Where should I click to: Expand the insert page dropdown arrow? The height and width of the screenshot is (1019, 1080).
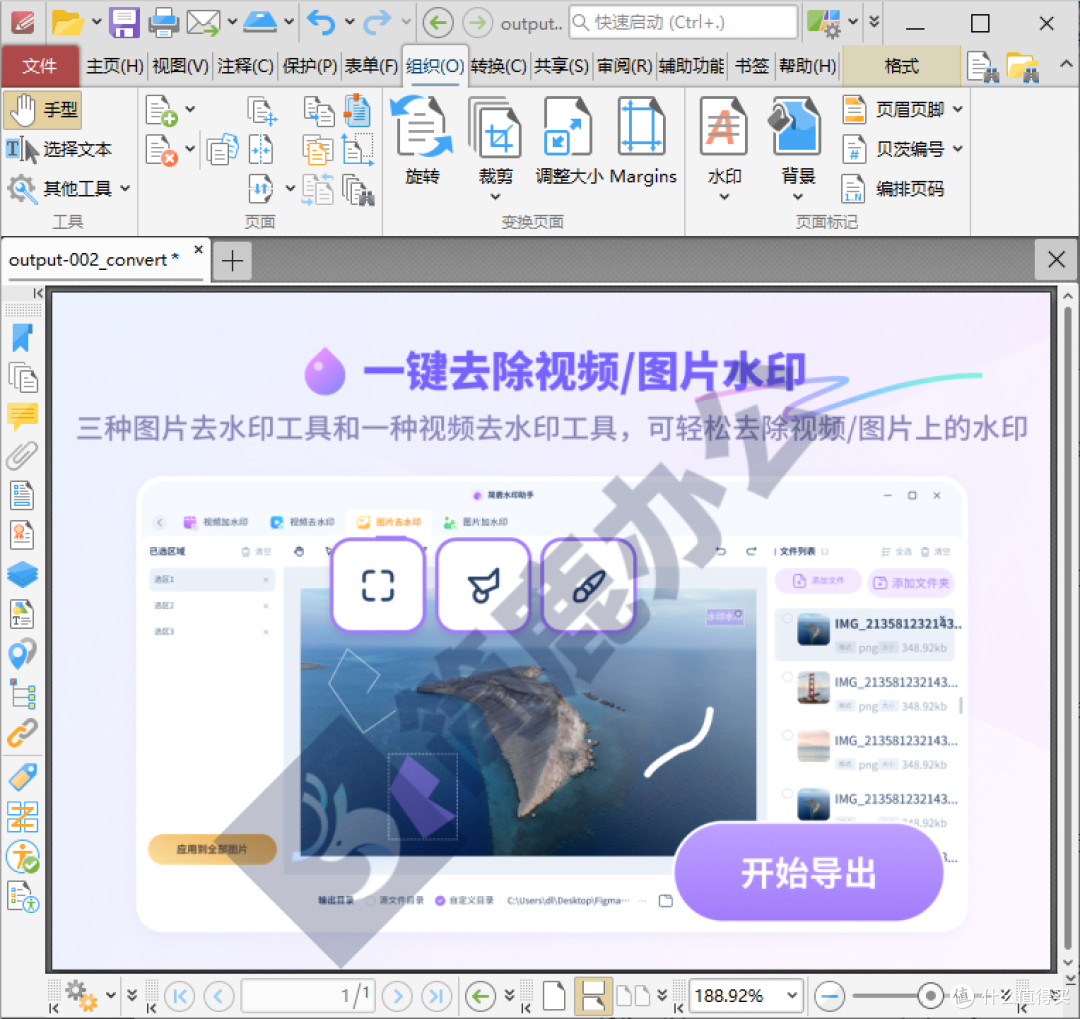tap(190, 109)
